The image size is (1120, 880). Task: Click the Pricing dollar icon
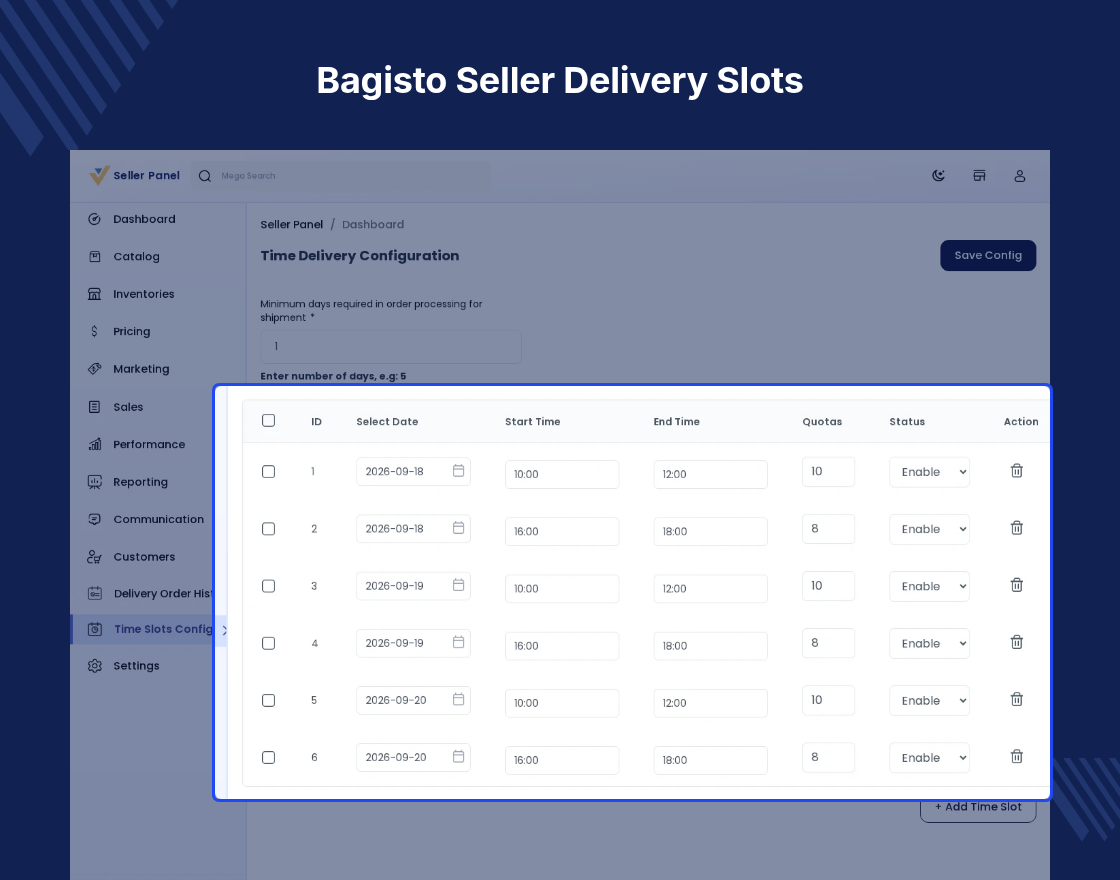coord(94,331)
